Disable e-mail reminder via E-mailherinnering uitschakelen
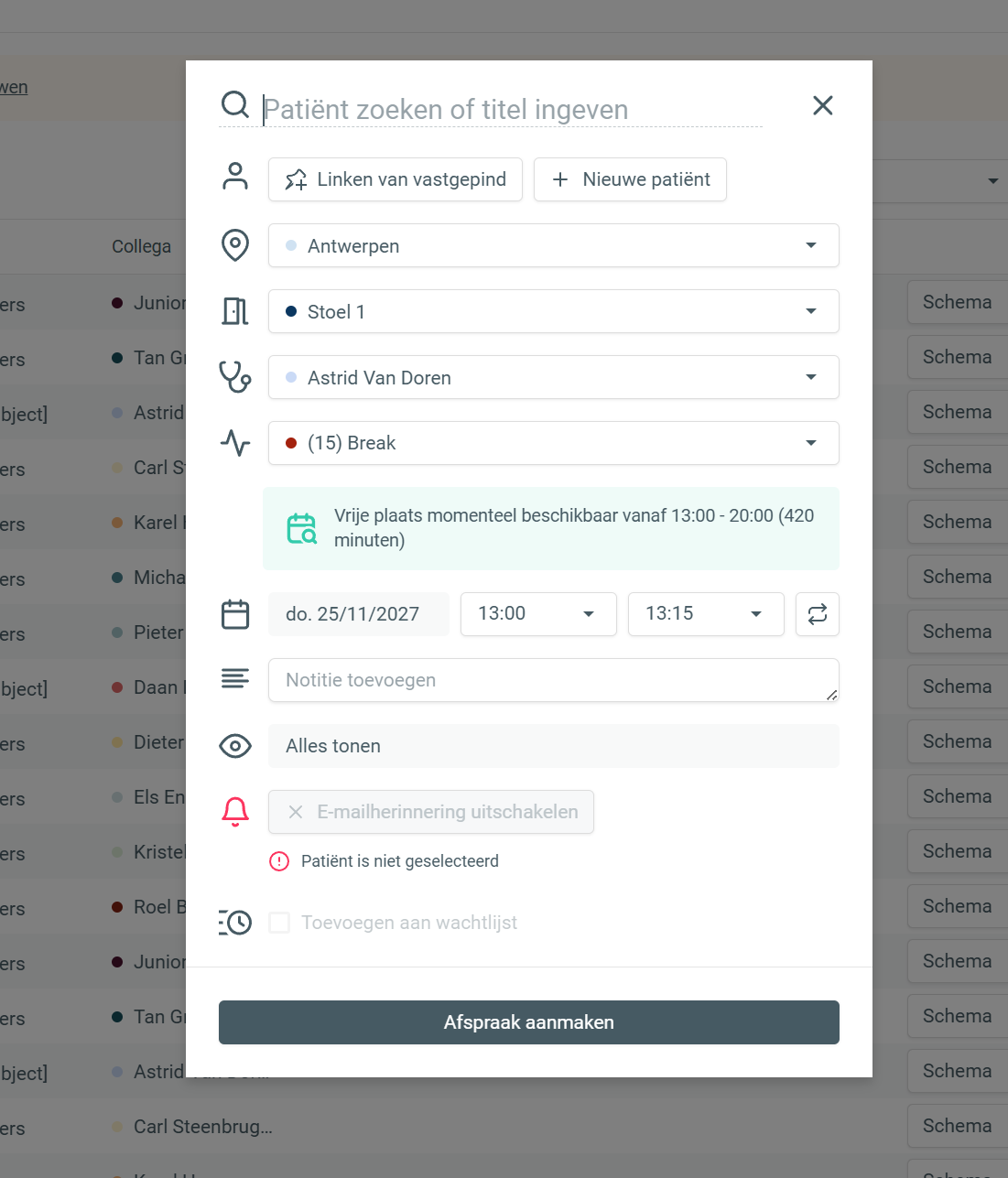The width and height of the screenshot is (1008, 1178). pos(431,812)
